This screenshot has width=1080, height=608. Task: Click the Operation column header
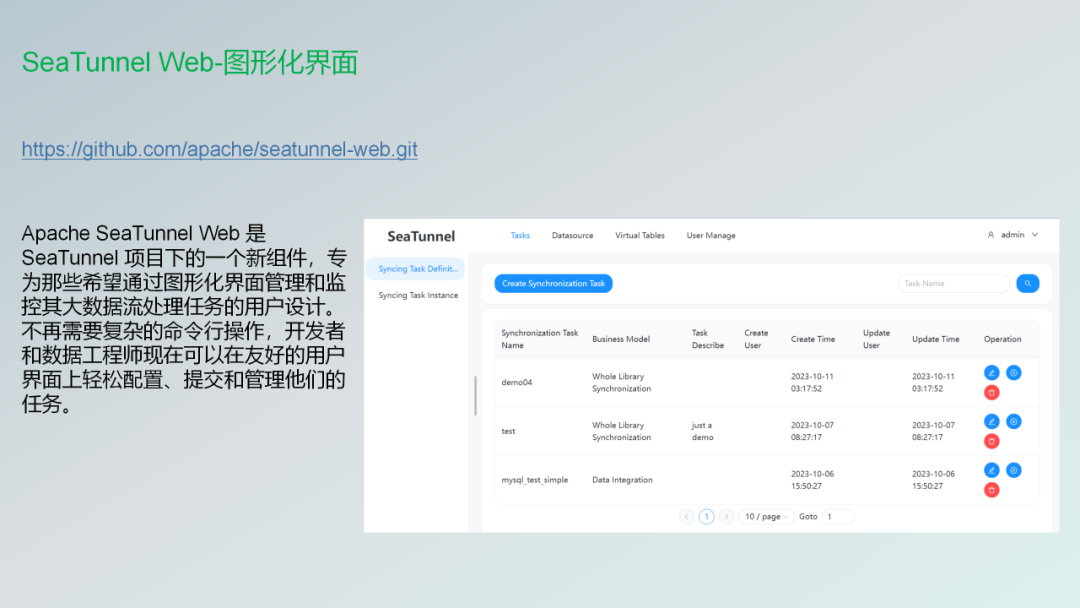point(1002,339)
